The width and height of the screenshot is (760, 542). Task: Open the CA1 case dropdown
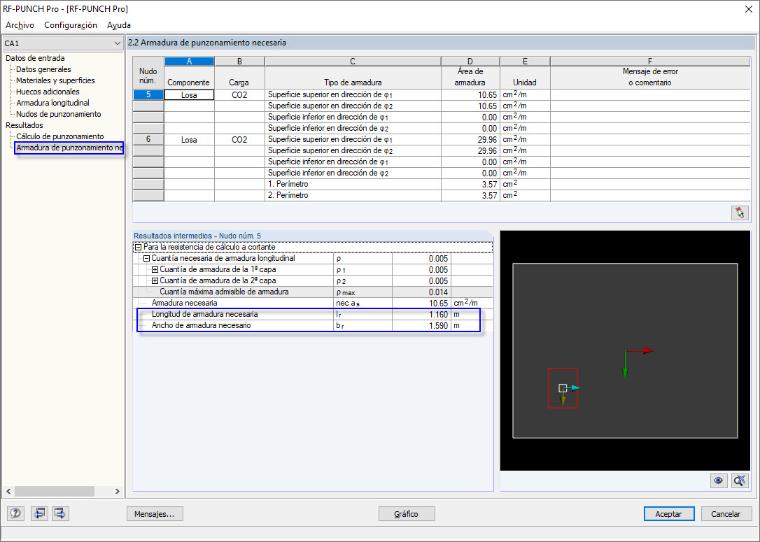pyautogui.click(x=117, y=44)
